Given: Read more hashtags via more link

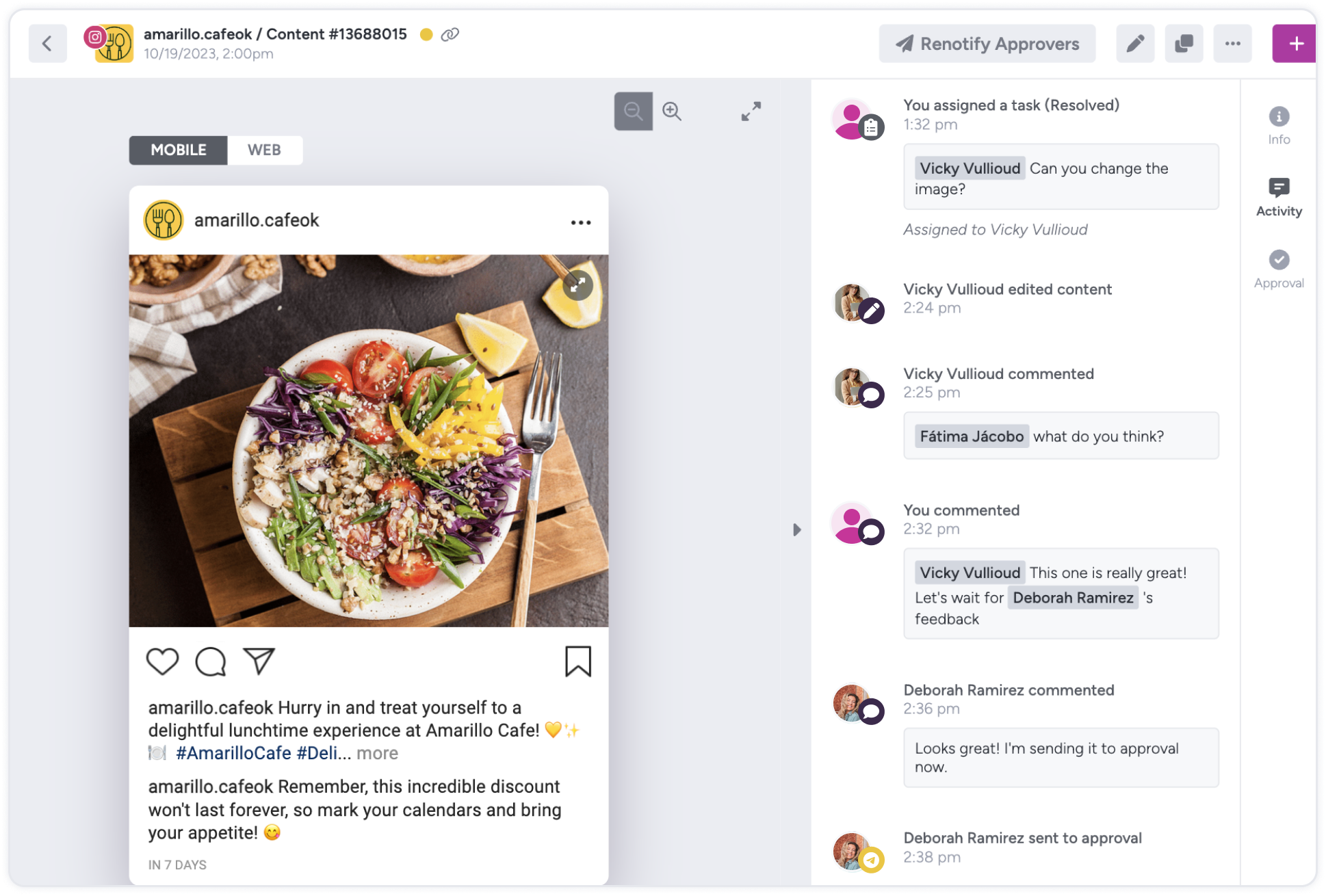Looking at the screenshot, I should pos(377,753).
